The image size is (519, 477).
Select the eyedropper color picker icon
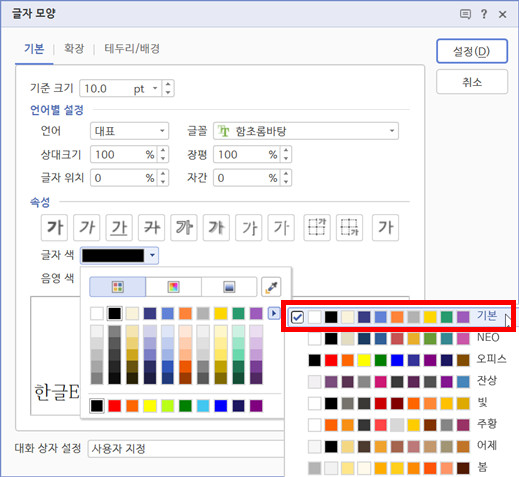(x=271, y=287)
